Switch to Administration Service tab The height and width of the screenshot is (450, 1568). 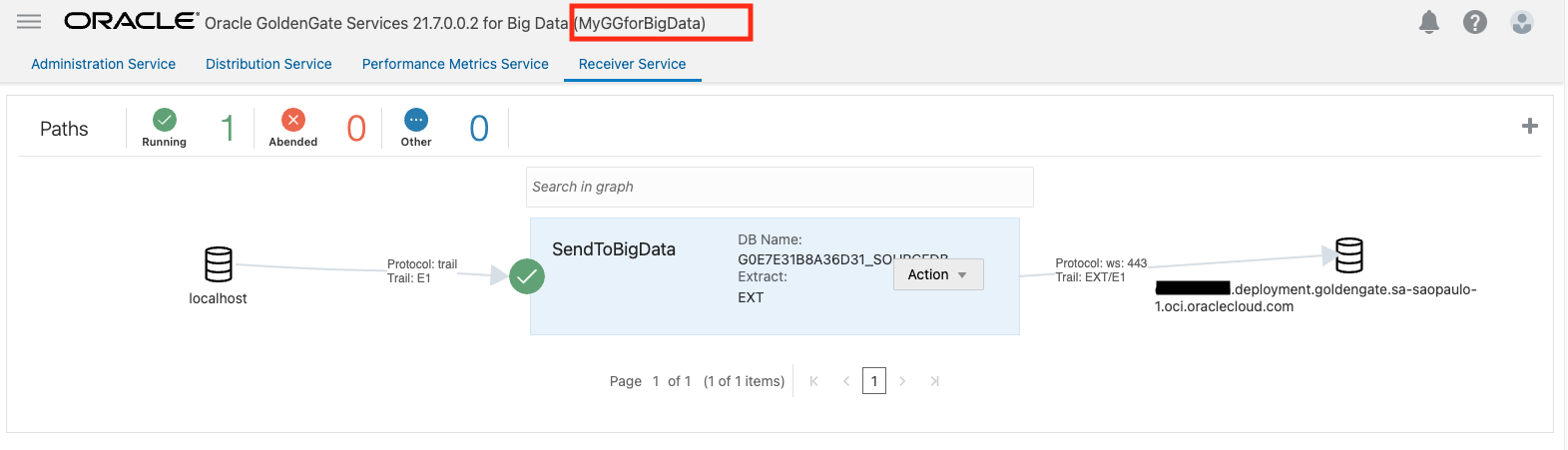tap(104, 64)
